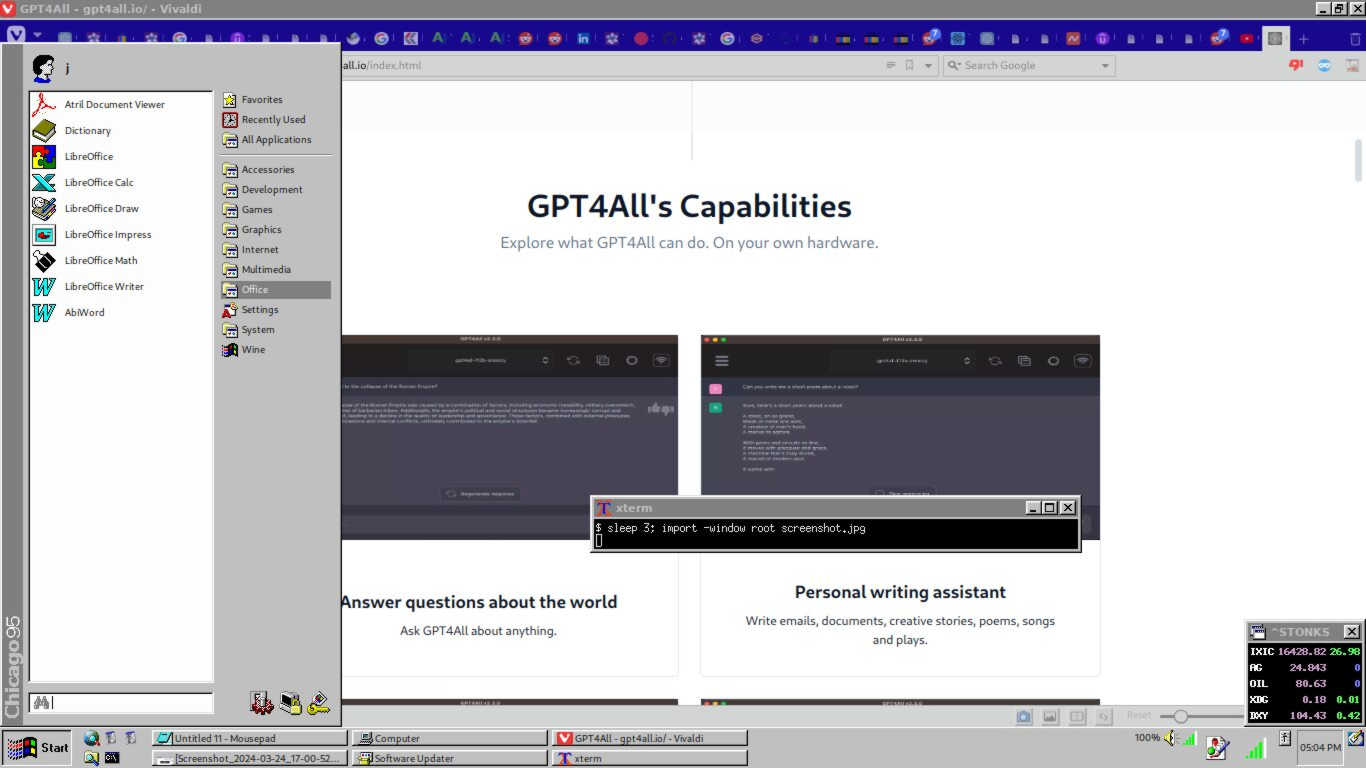Viewport: 1366px width, 768px height.
Task: Click the volume speaker icon in system tray
Action: click(1169, 738)
